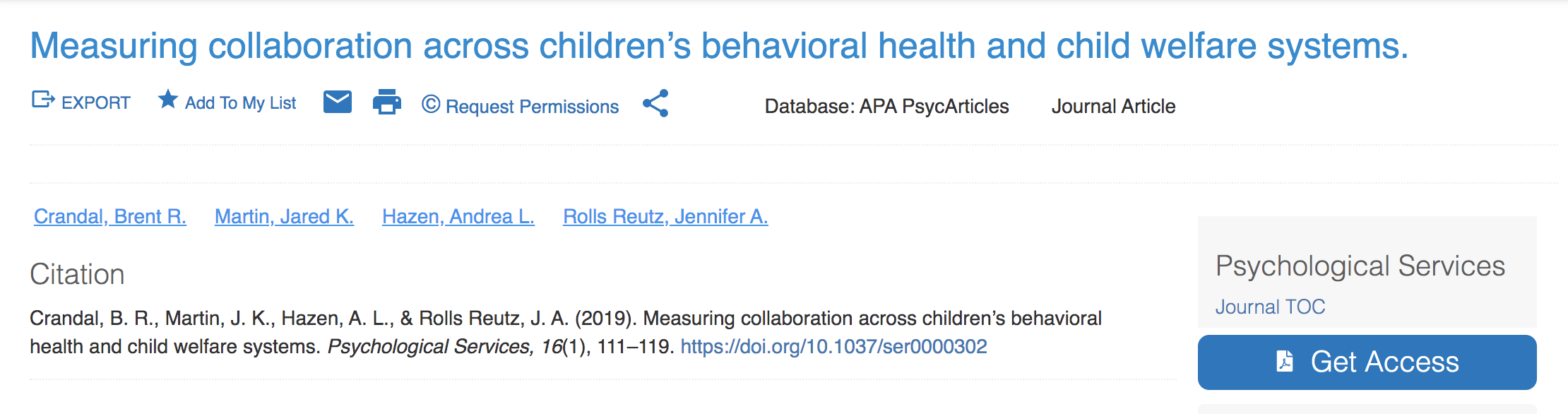The height and width of the screenshot is (414, 1568).
Task: Click the Get Access button
Action: tap(1367, 362)
